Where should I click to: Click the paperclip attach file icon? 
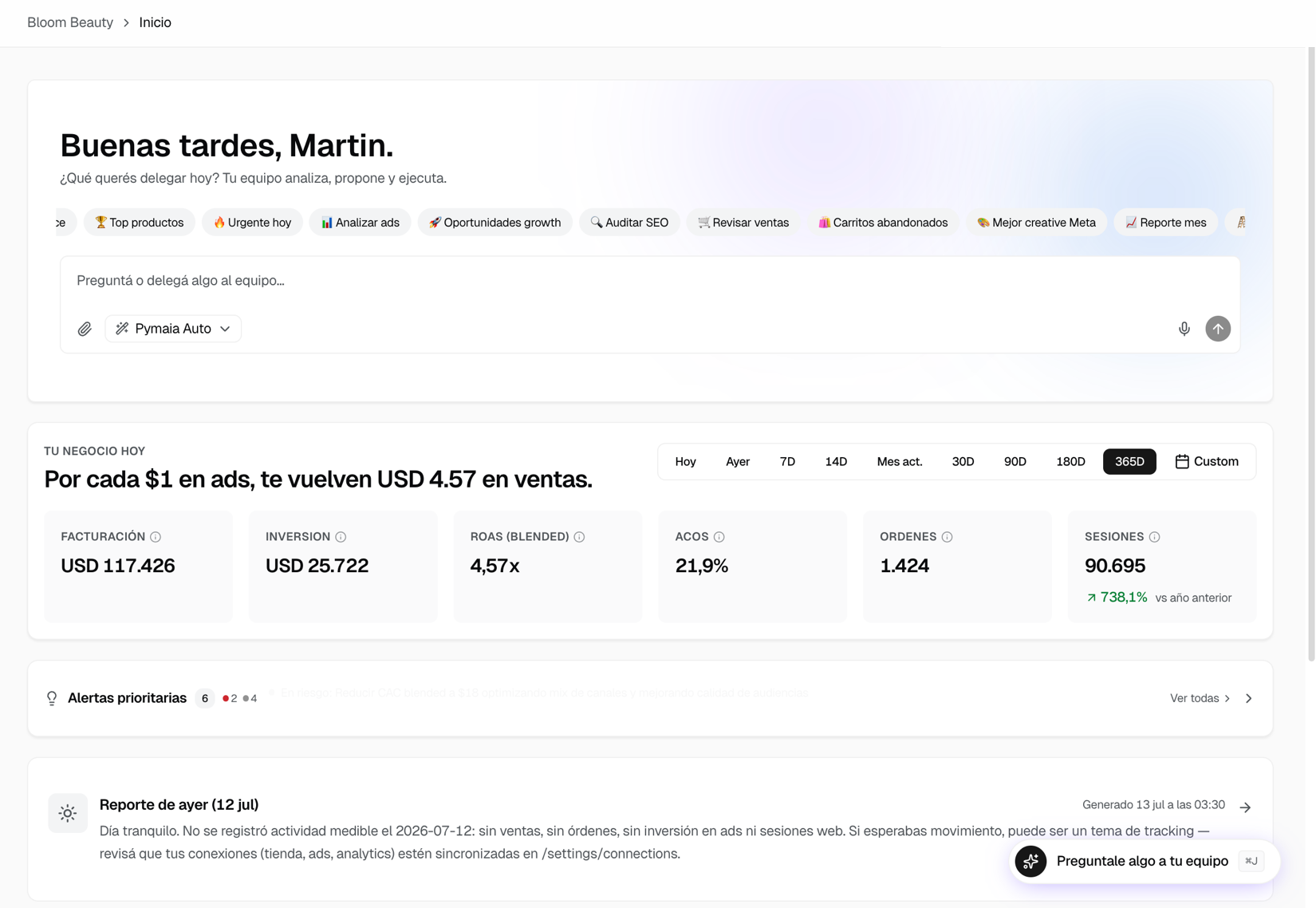click(85, 329)
